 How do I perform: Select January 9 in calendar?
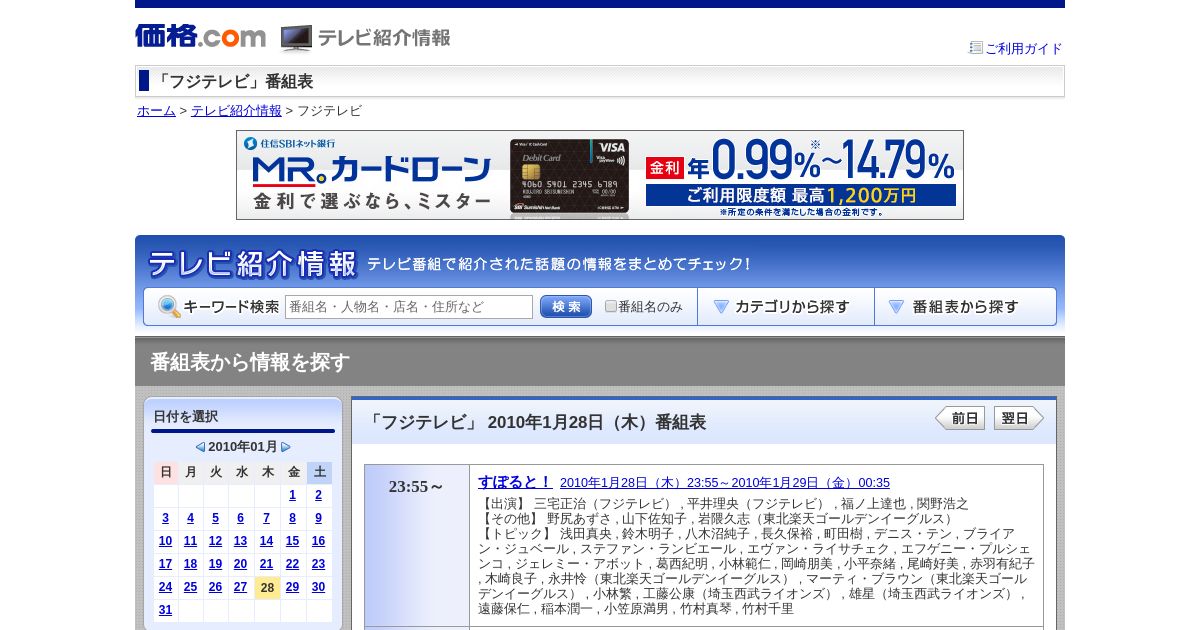(318, 518)
